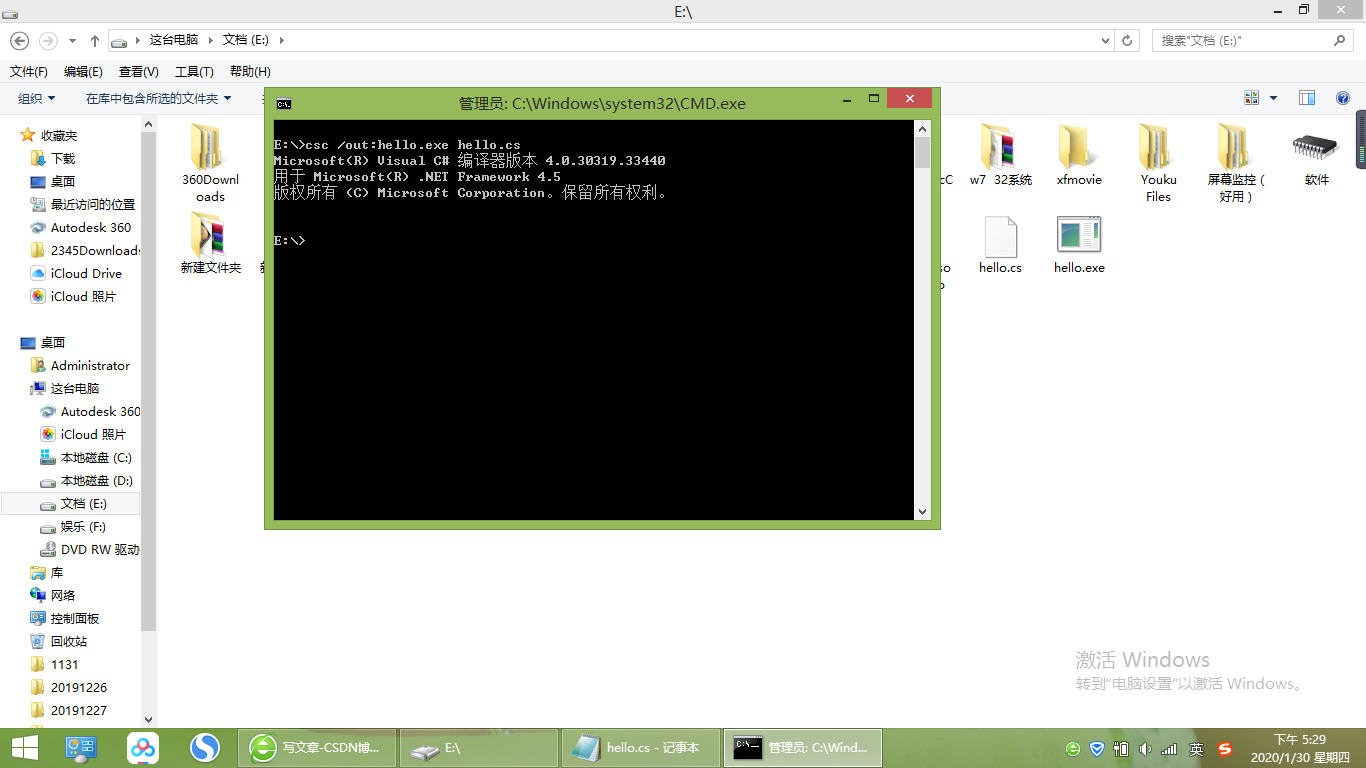Screen dimensions: 1366x768
Task: Refresh the current folder view
Action: tap(1127, 41)
